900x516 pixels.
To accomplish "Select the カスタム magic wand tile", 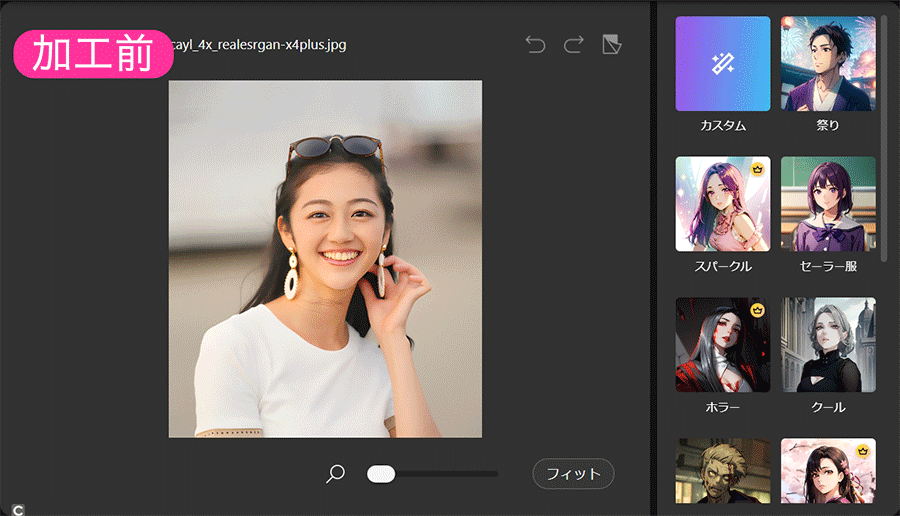I will 722,63.
